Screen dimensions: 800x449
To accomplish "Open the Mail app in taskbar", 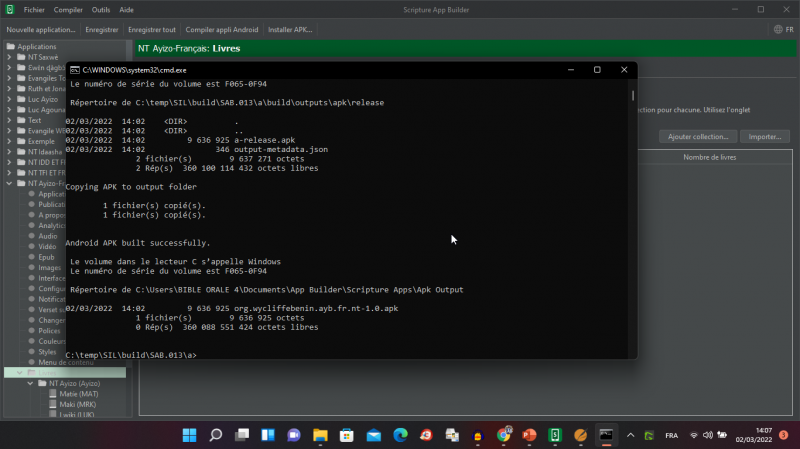I will (373, 435).
